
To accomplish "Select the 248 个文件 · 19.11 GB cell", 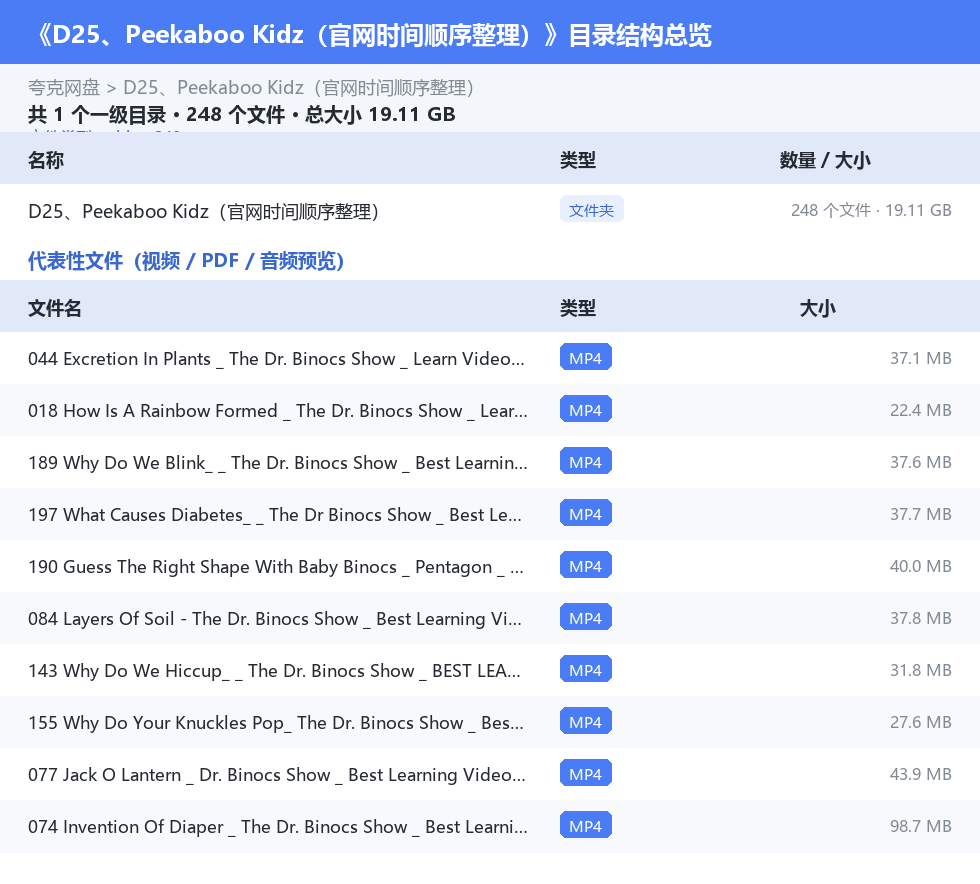I will tap(871, 210).
